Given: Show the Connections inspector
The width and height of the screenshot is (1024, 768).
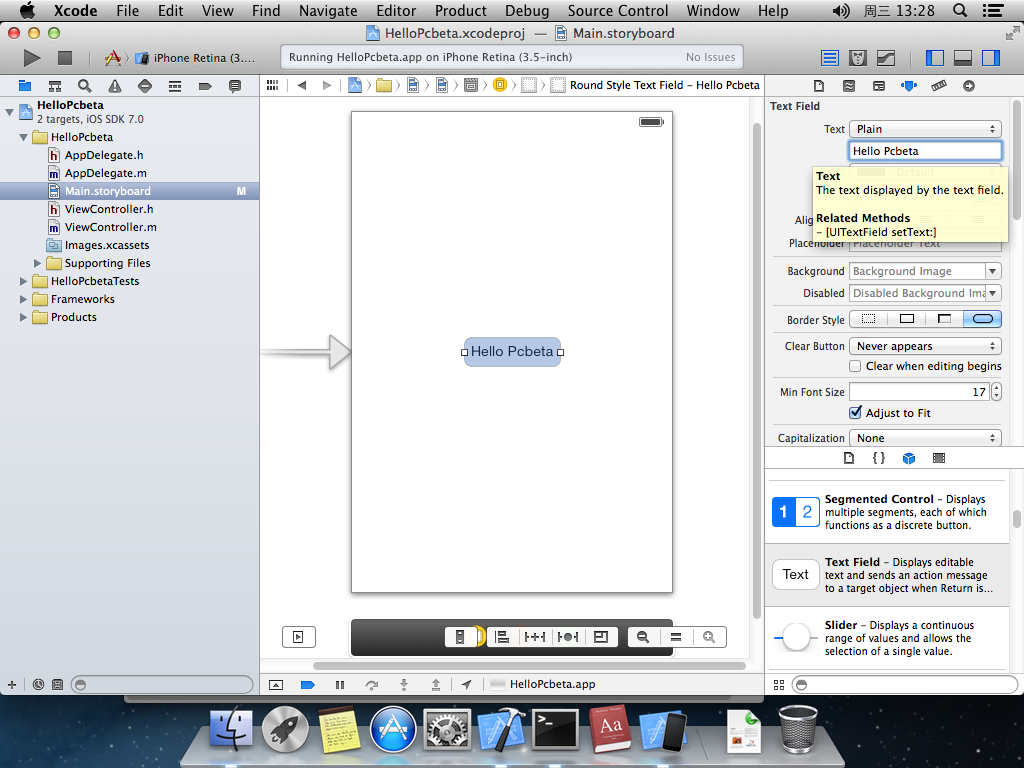Looking at the screenshot, I should [x=968, y=86].
